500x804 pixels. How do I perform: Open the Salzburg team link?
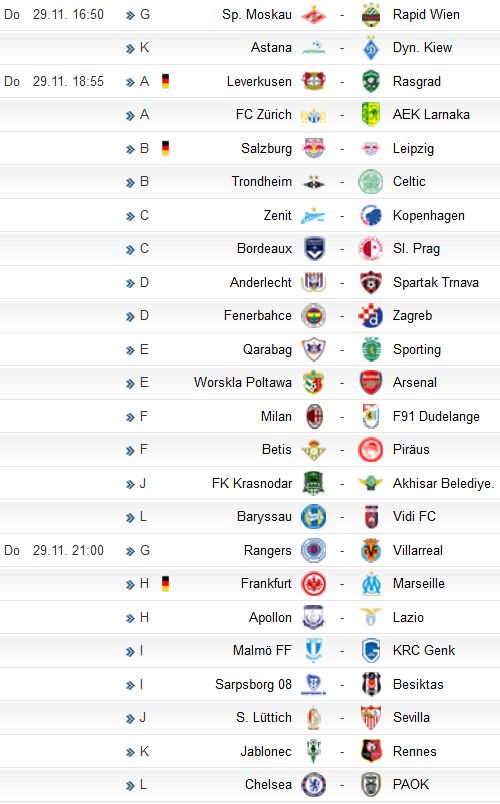266,149
